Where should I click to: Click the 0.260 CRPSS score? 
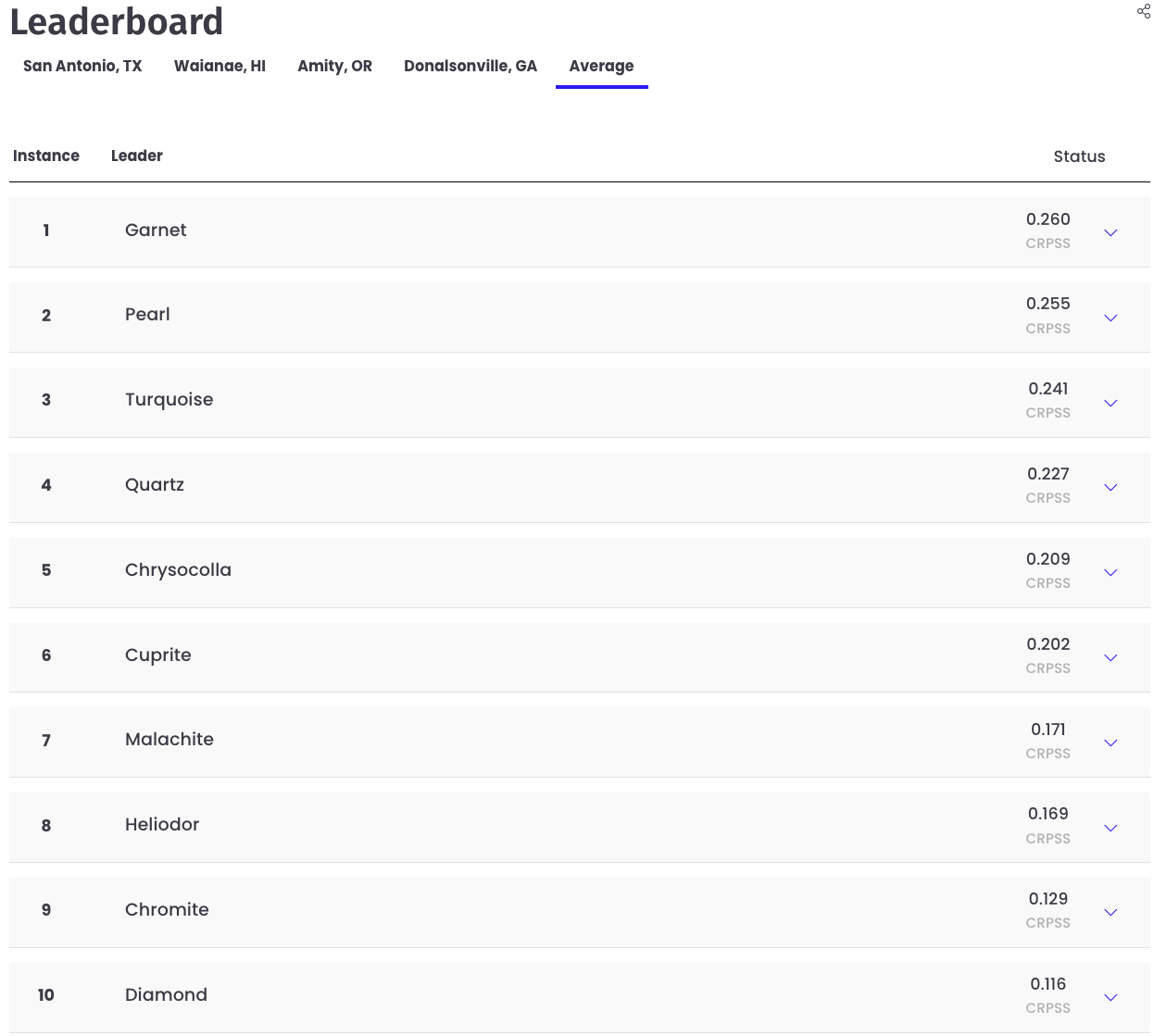tap(1048, 219)
